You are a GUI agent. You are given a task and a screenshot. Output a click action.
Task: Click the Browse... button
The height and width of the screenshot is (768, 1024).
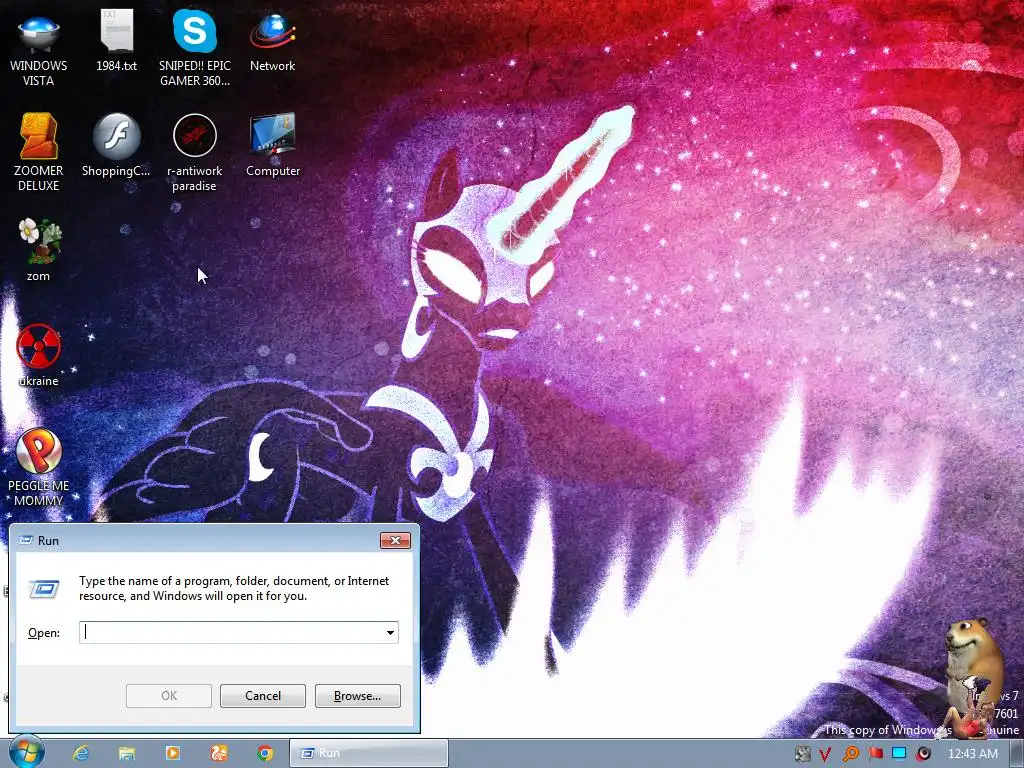pos(357,696)
